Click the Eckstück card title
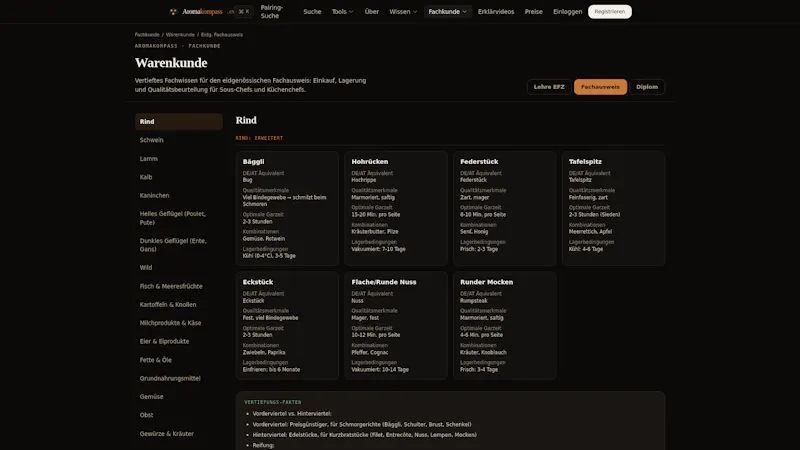 coord(258,282)
